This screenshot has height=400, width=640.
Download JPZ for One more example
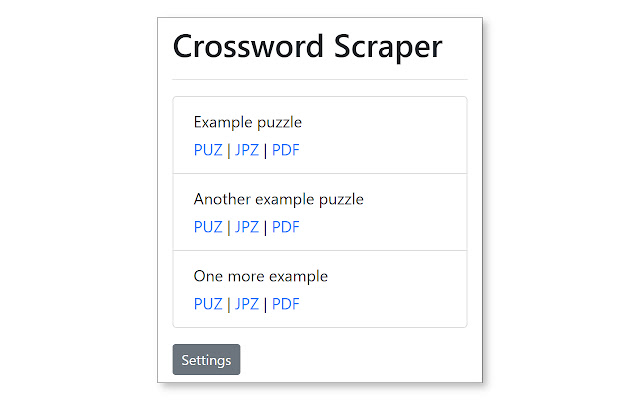[246, 304]
